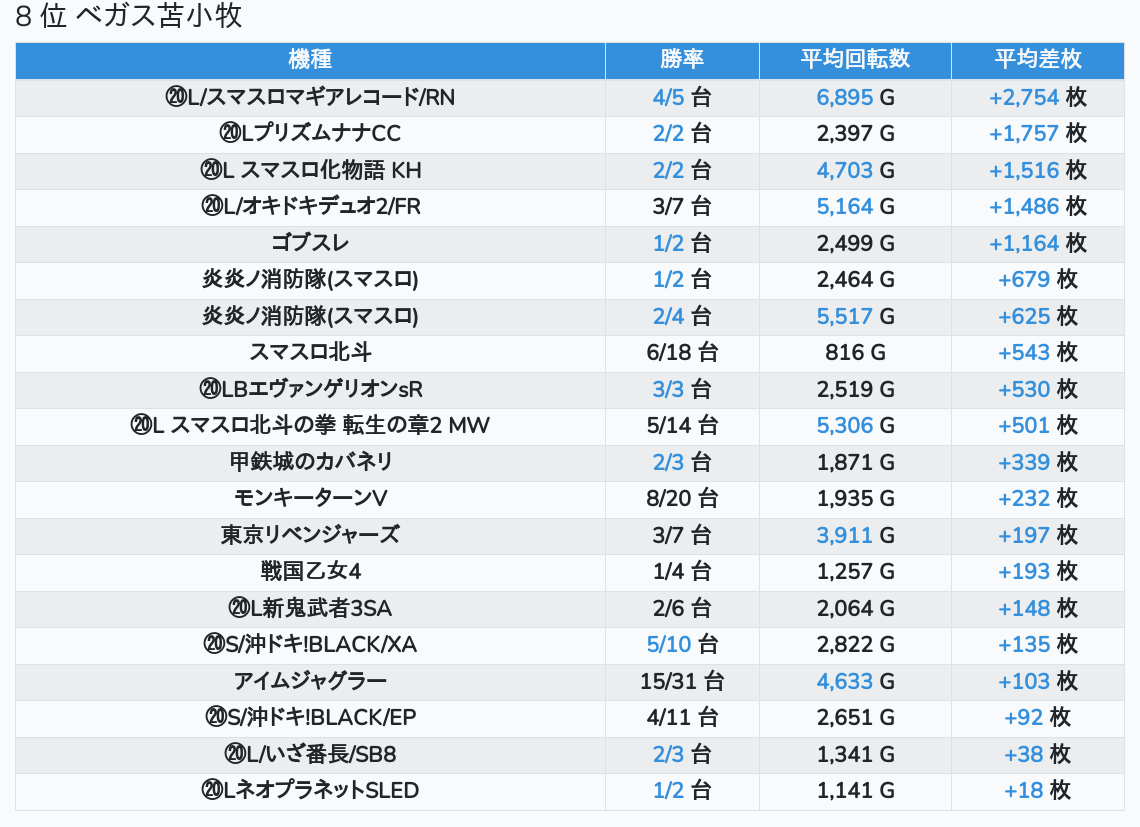Click the スマスロマギアレコード machine name
The width and height of the screenshot is (1140, 827).
(310, 97)
